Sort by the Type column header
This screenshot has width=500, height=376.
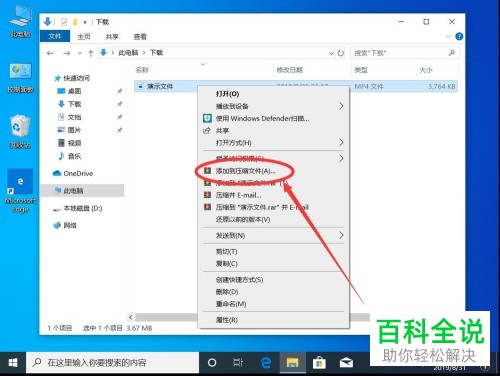(x=361, y=70)
